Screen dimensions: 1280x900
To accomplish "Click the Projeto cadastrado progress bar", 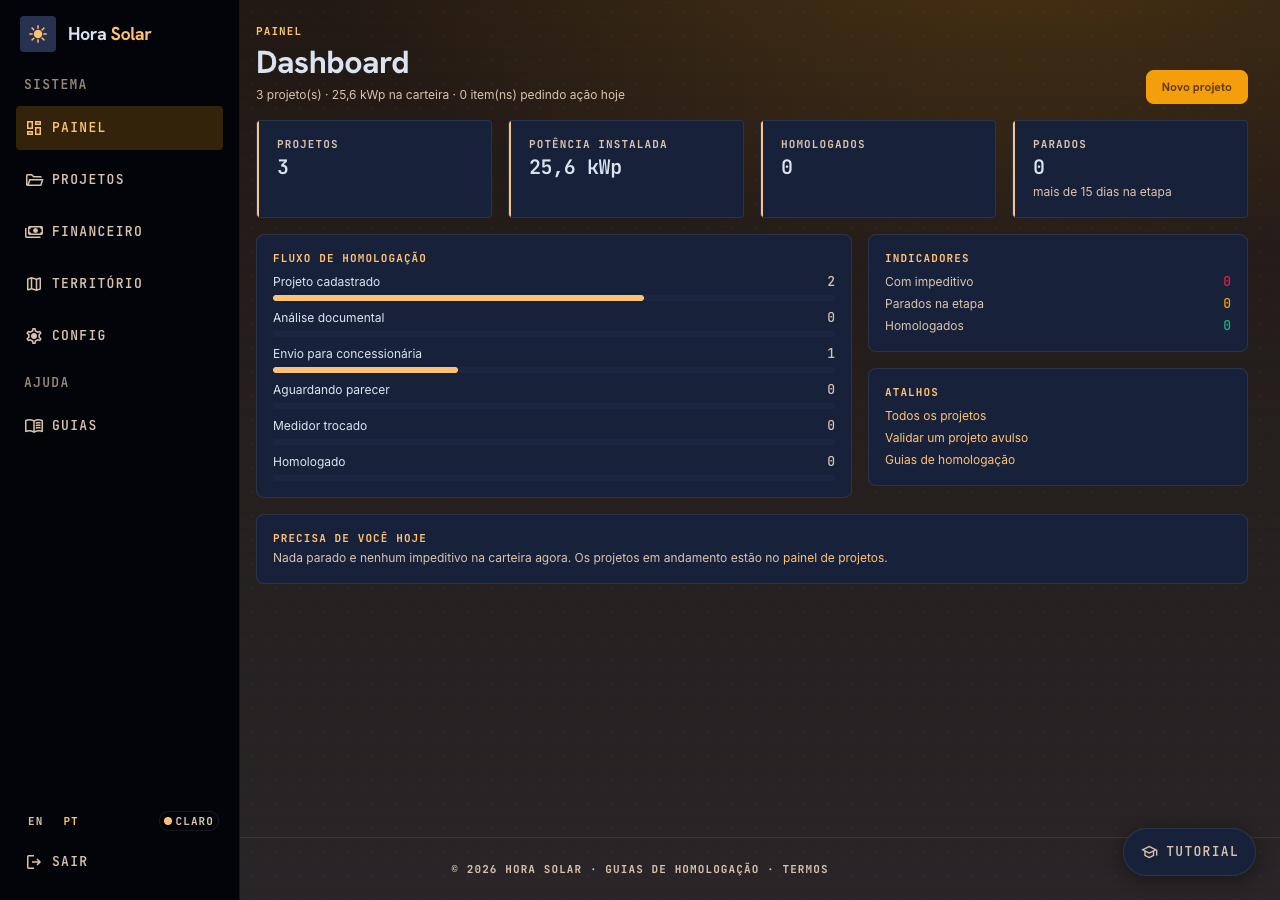I will (554, 298).
